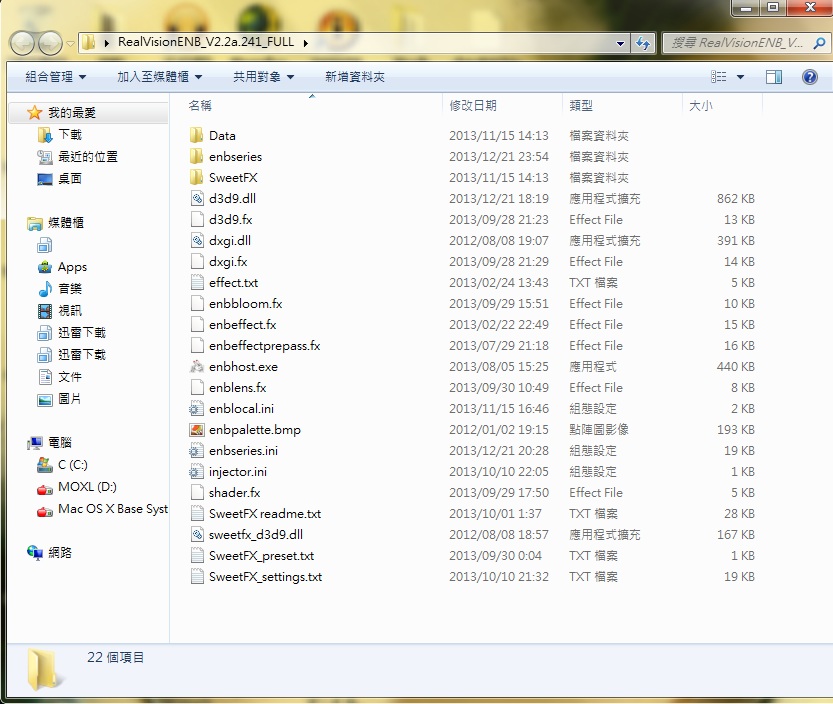
Task: Select the file named SweetFX_settings.txt
Action: [265, 577]
